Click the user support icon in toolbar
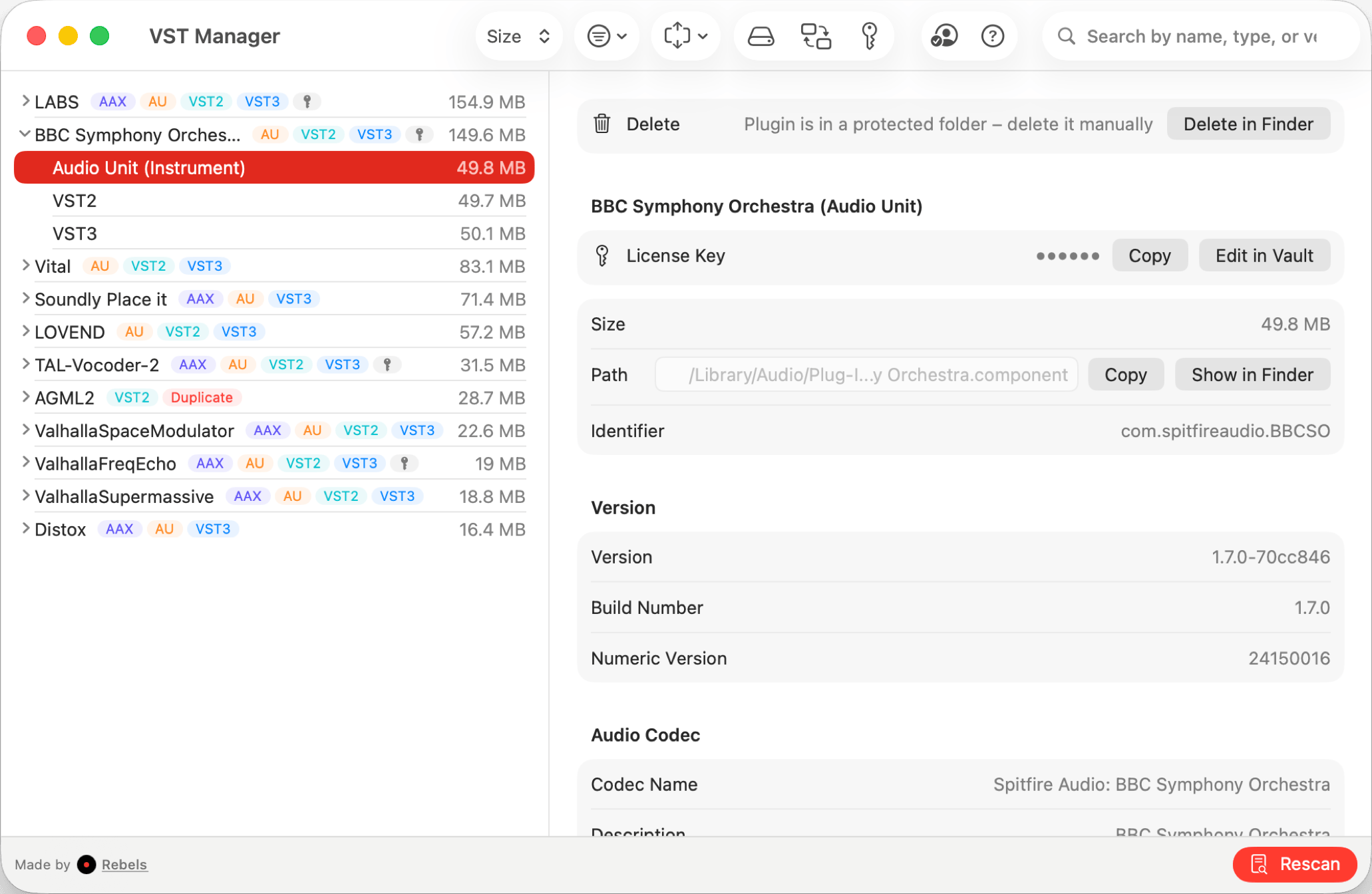1372x894 pixels. pos(943,37)
